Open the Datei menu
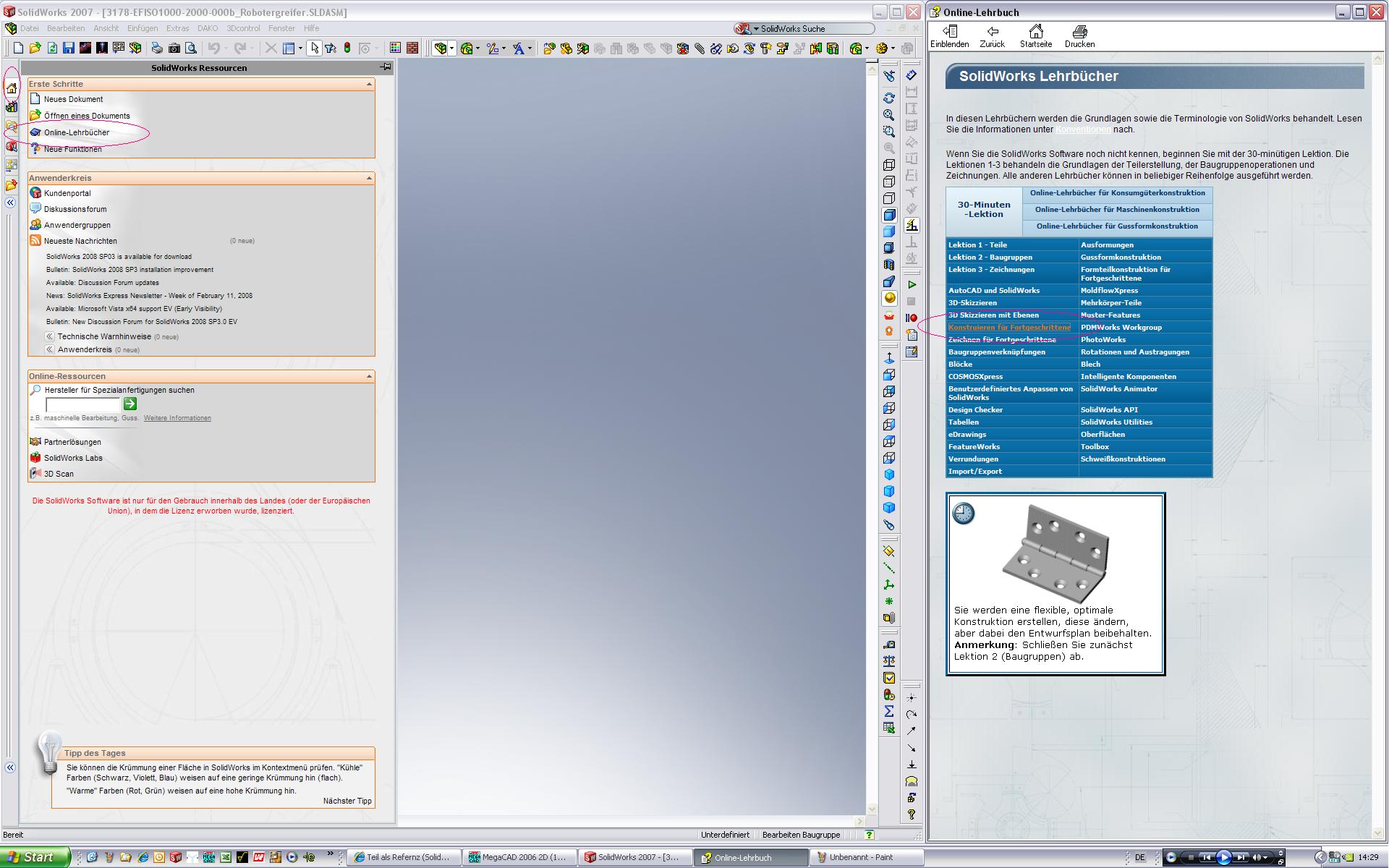The height and width of the screenshot is (868, 1389). coord(30,28)
